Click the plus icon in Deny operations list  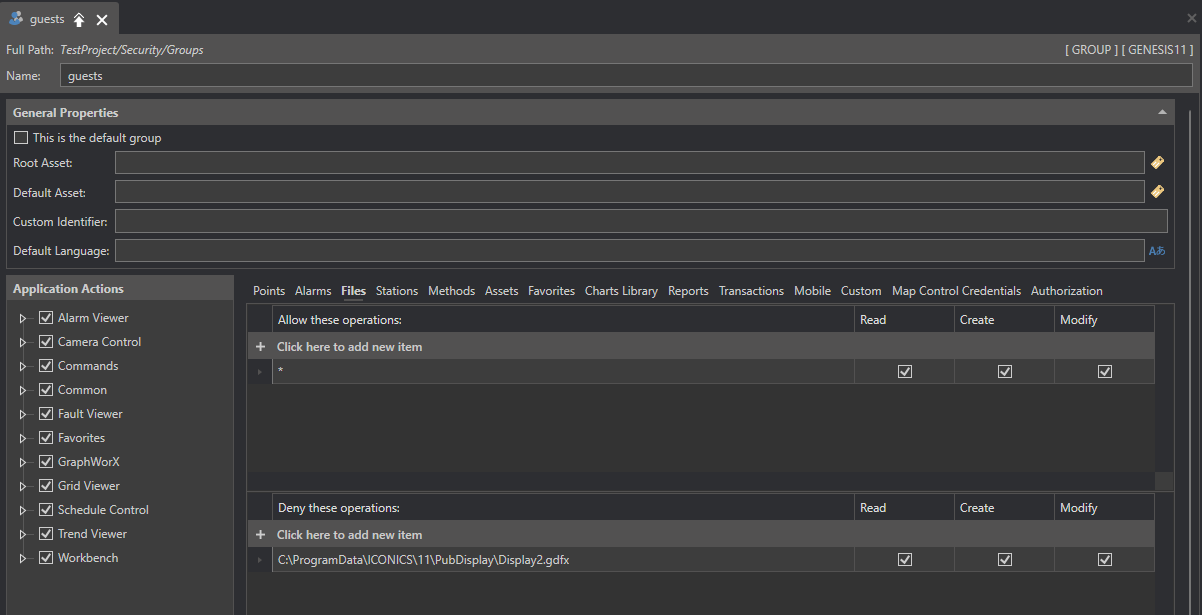pos(260,535)
